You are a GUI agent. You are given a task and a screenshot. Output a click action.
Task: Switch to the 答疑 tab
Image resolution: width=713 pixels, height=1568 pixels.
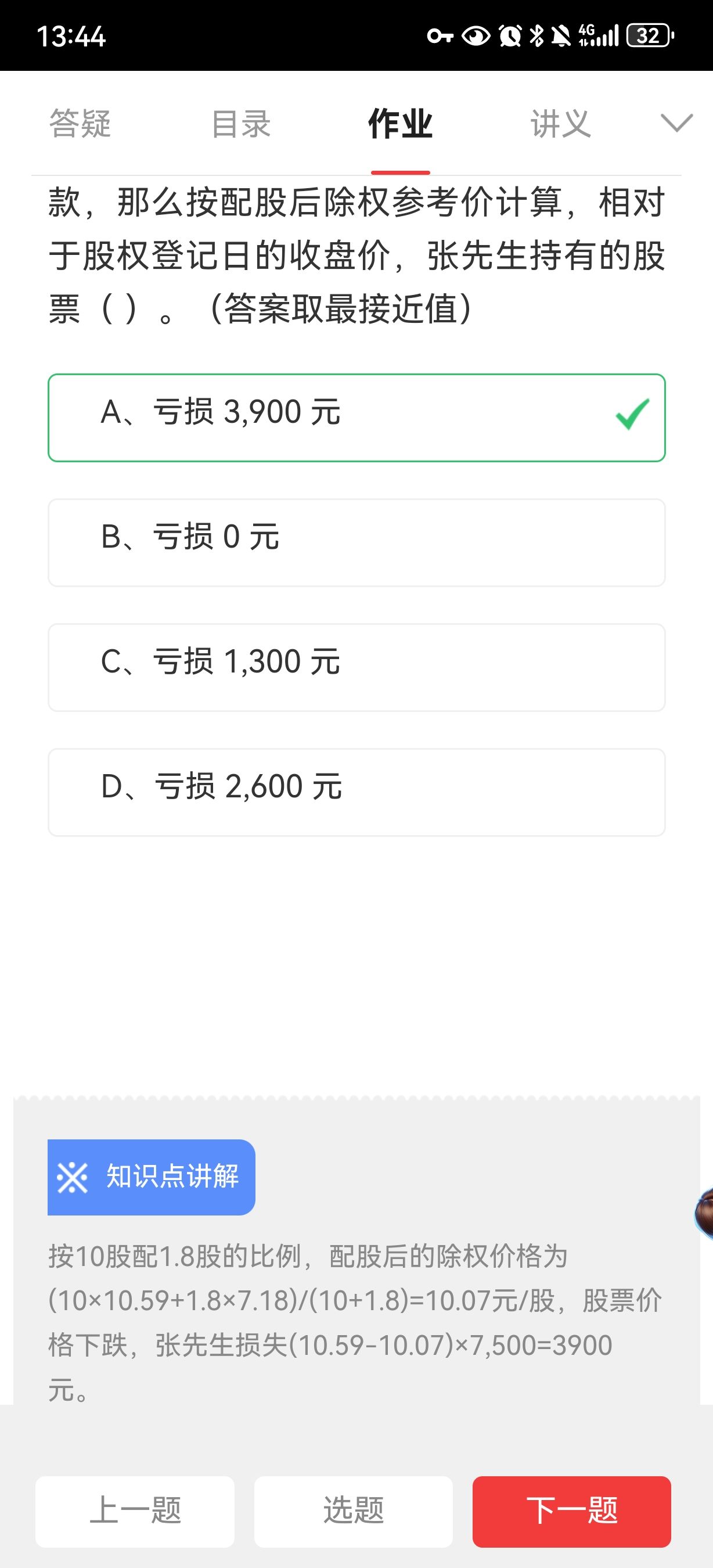tap(80, 124)
